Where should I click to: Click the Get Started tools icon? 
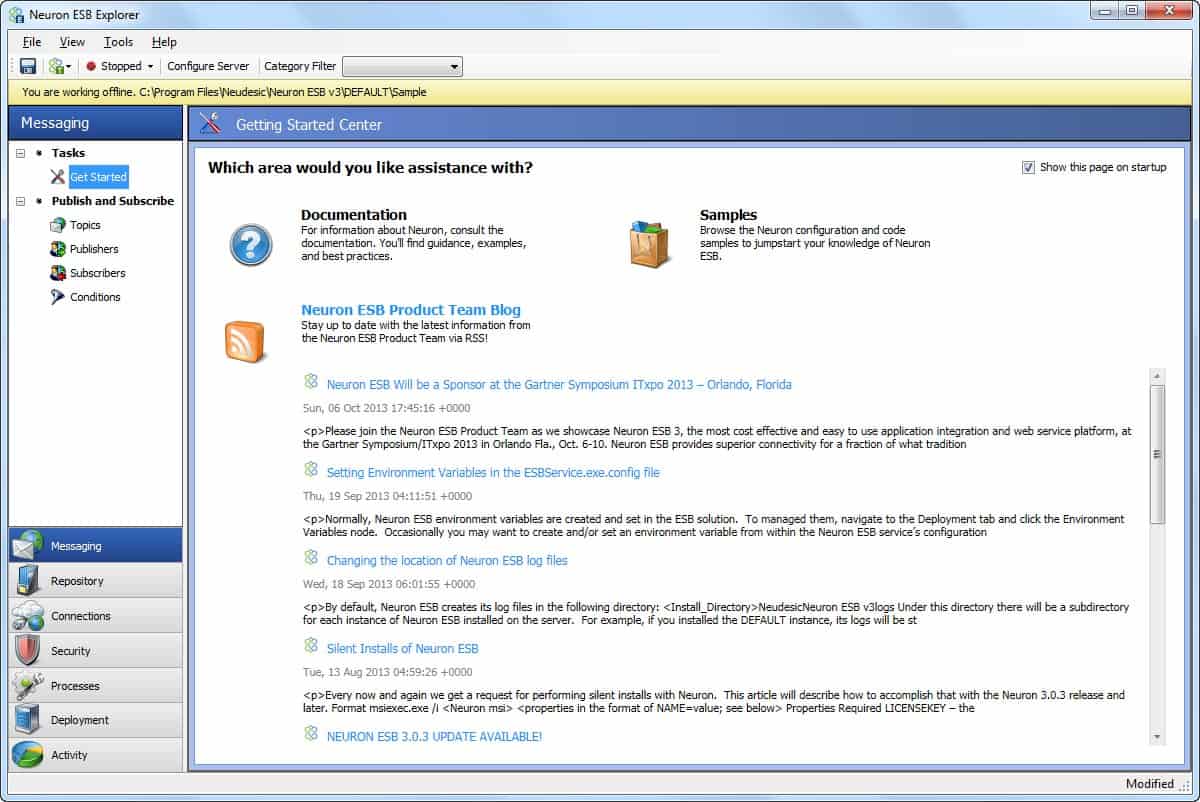click(x=58, y=177)
